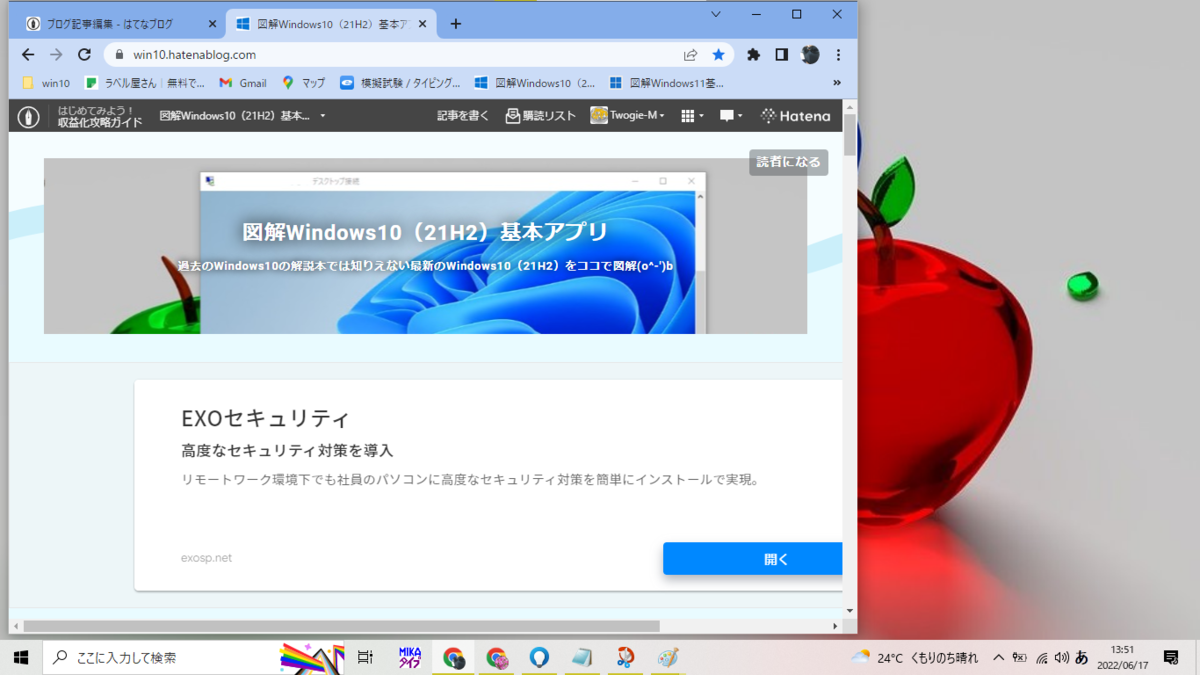The width and height of the screenshot is (1200, 675).
Task: Click the Hatena logo link
Action: (x=795, y=116)
